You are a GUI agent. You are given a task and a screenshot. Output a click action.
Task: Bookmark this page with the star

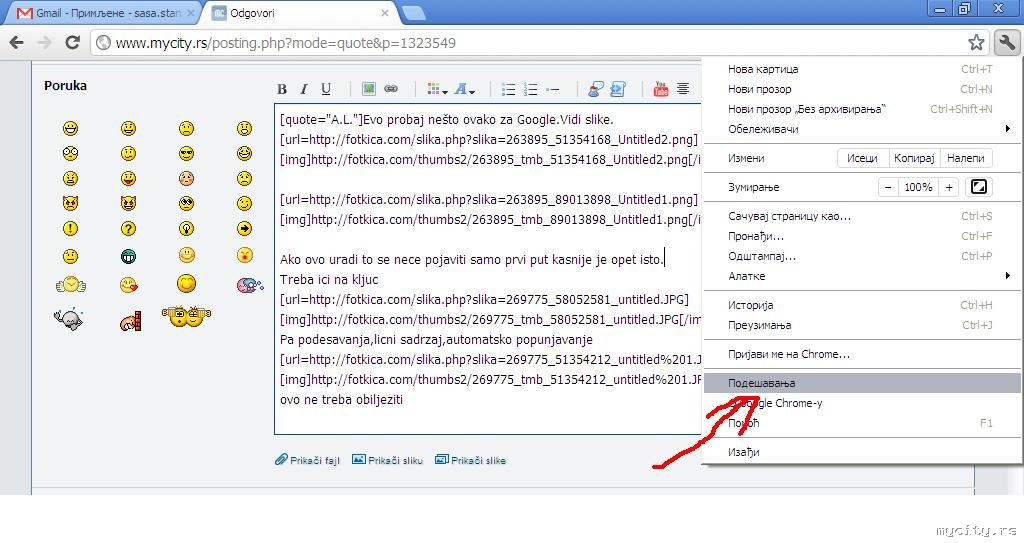point(976,42)
